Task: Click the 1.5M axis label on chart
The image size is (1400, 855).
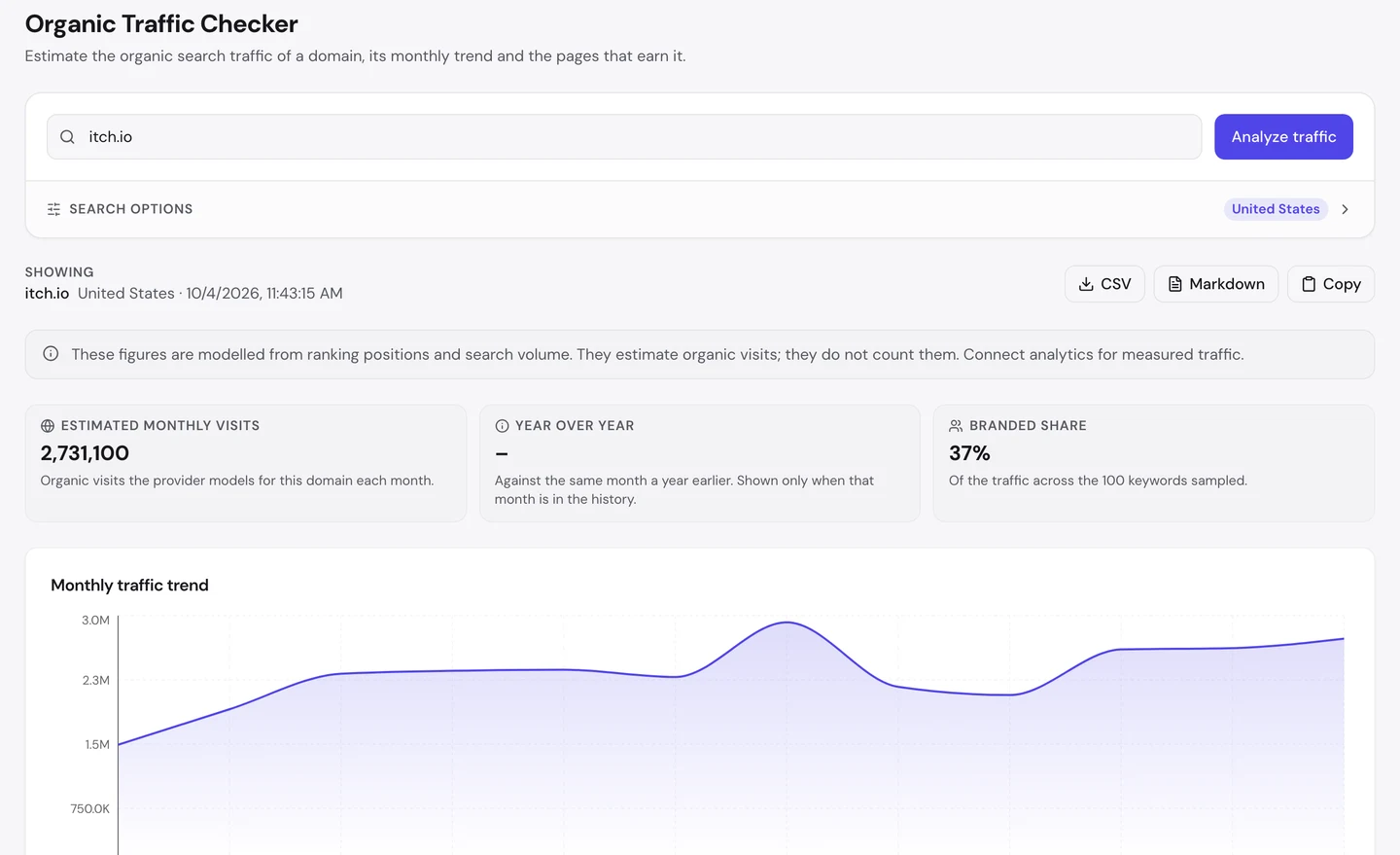Action: 97,744
